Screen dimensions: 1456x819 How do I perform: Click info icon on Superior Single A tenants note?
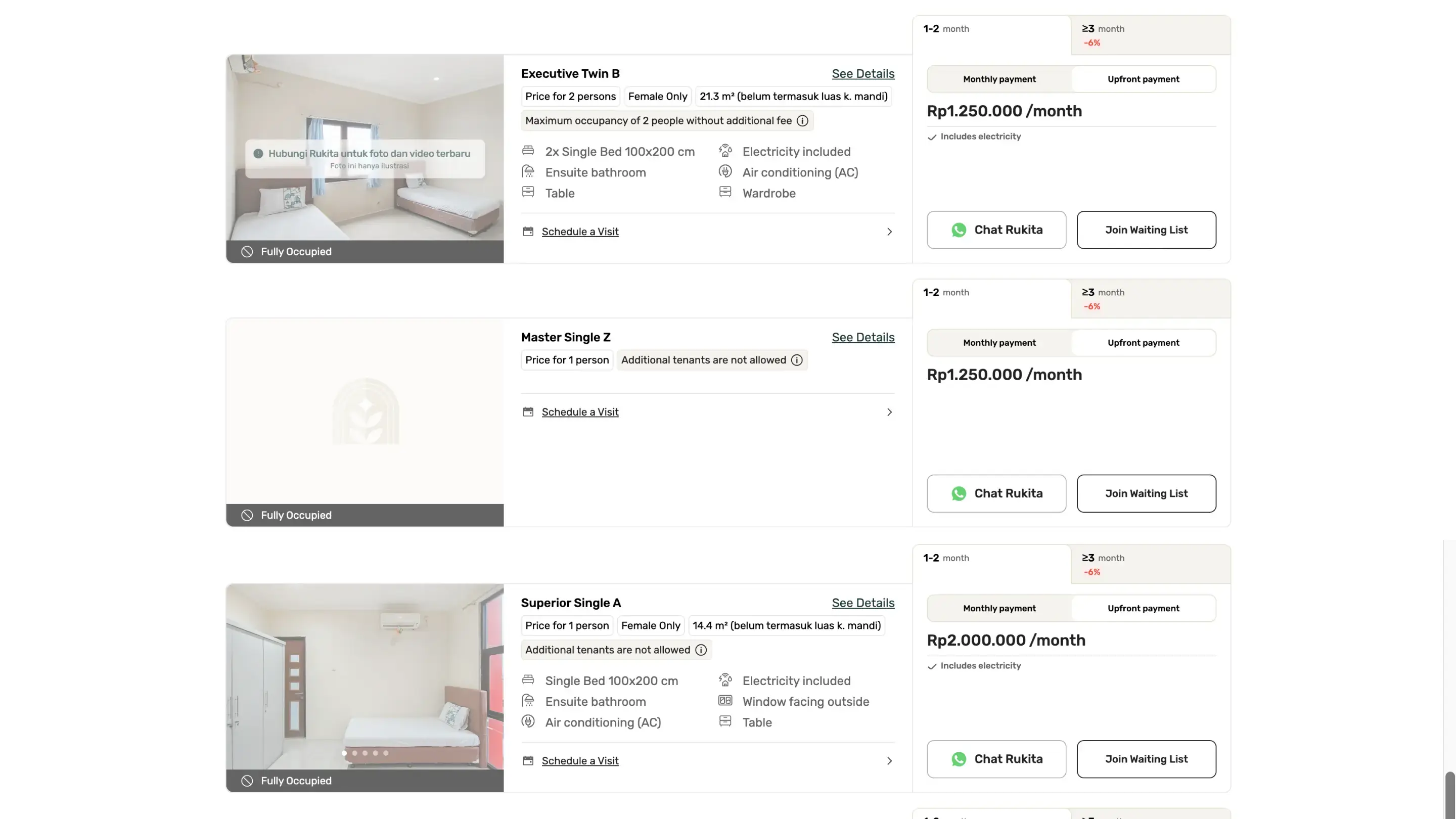(701, 650)
